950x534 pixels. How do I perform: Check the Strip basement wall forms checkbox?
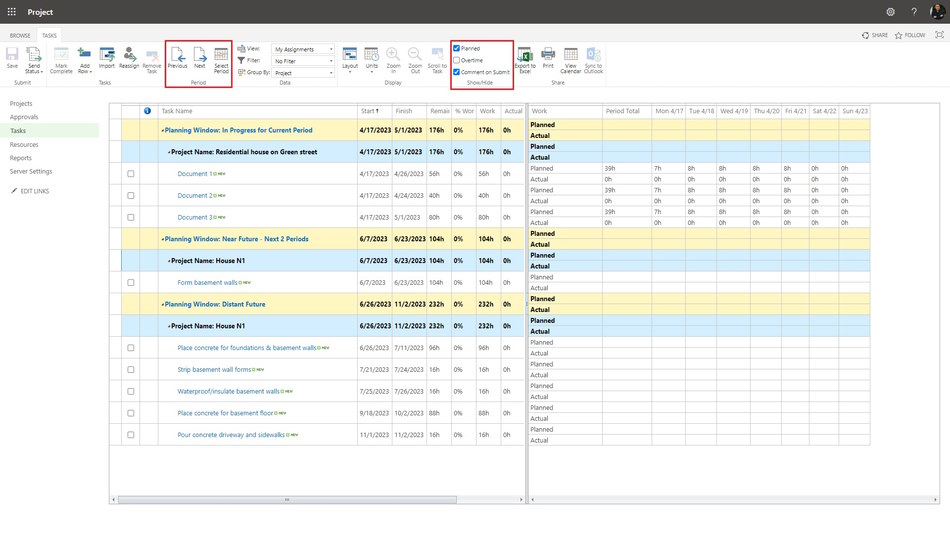coord(130,370)
